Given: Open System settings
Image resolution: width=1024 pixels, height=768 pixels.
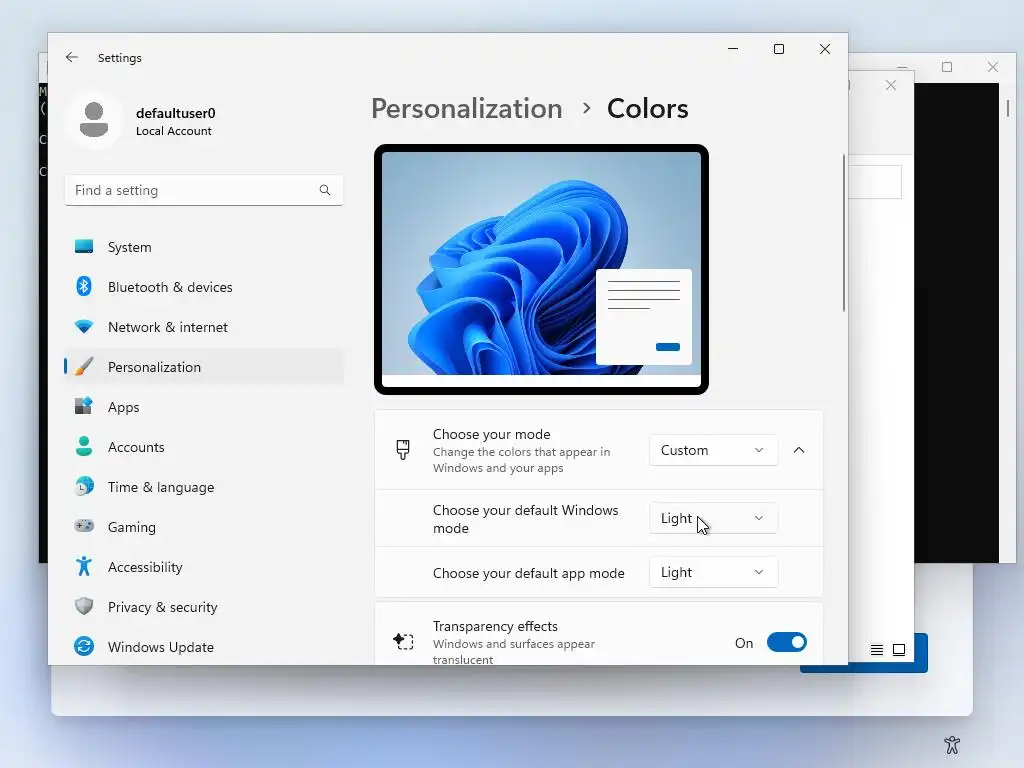Looking at the screenshot, I should 204,247.
